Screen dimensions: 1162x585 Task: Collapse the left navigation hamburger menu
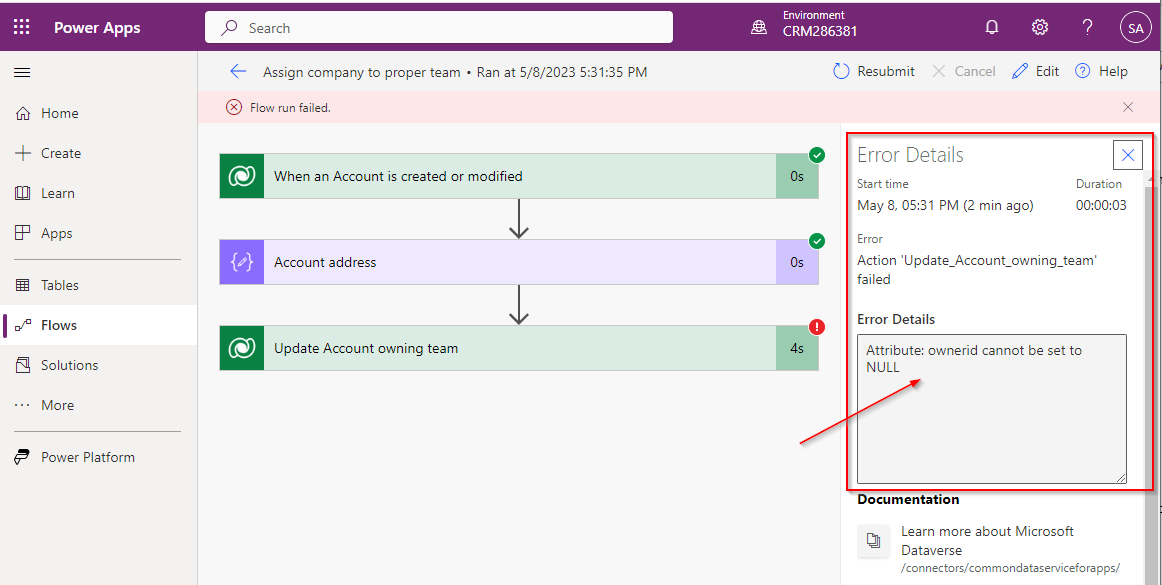click(22, 72)
